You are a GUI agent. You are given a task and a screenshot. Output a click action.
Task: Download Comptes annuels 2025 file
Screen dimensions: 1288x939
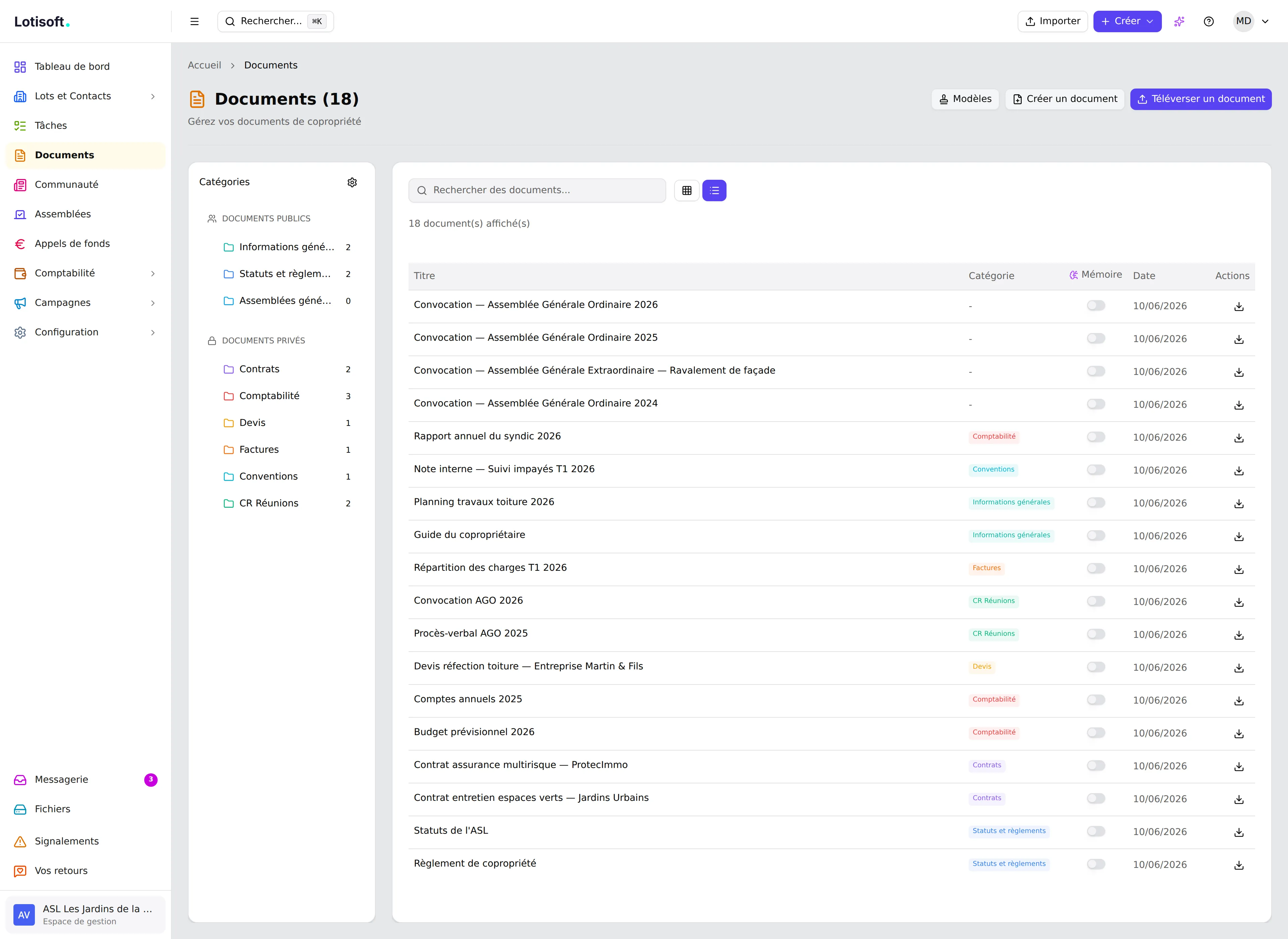[1239, 702]
